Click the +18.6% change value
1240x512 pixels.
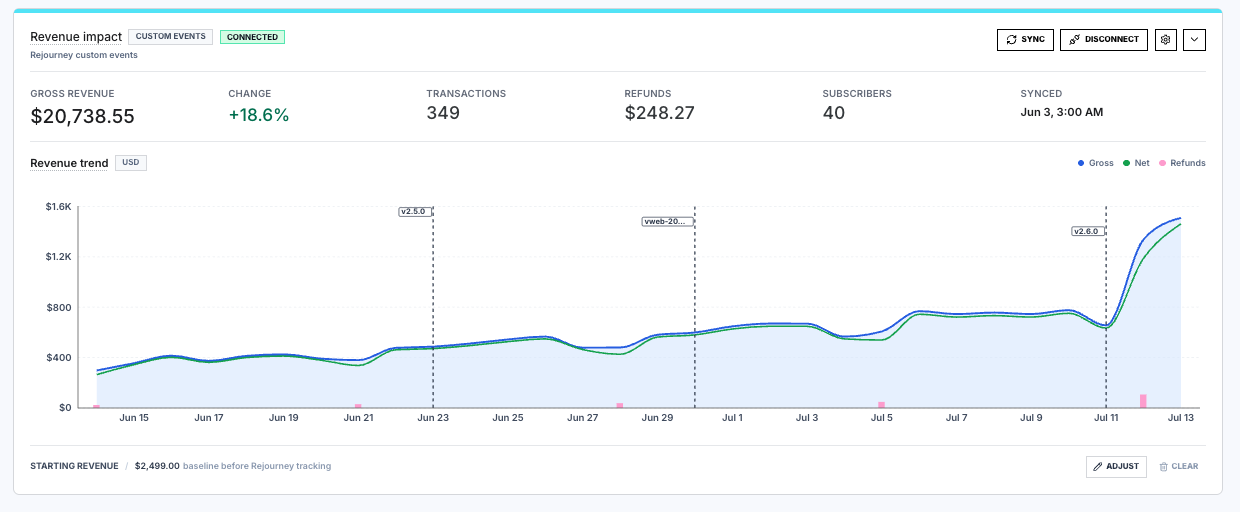point(258,115)
